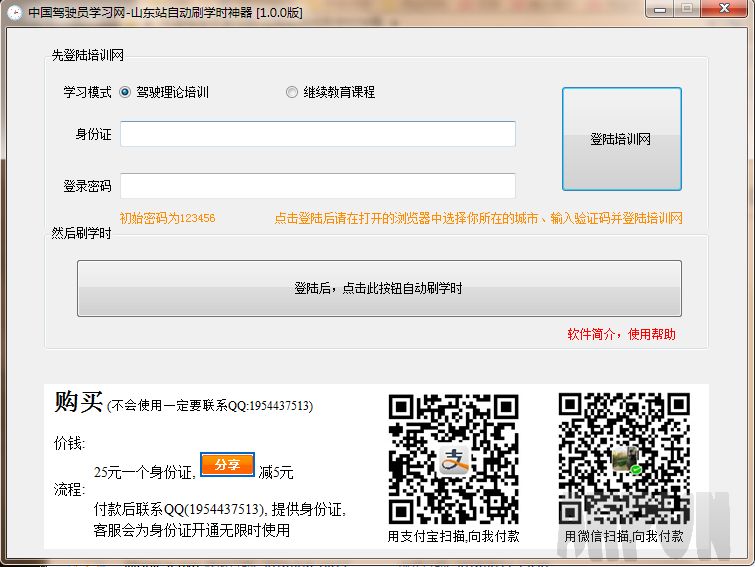Click the 25元一个身份证 price text
Screen dimensions: 755x567
[144, 472]
